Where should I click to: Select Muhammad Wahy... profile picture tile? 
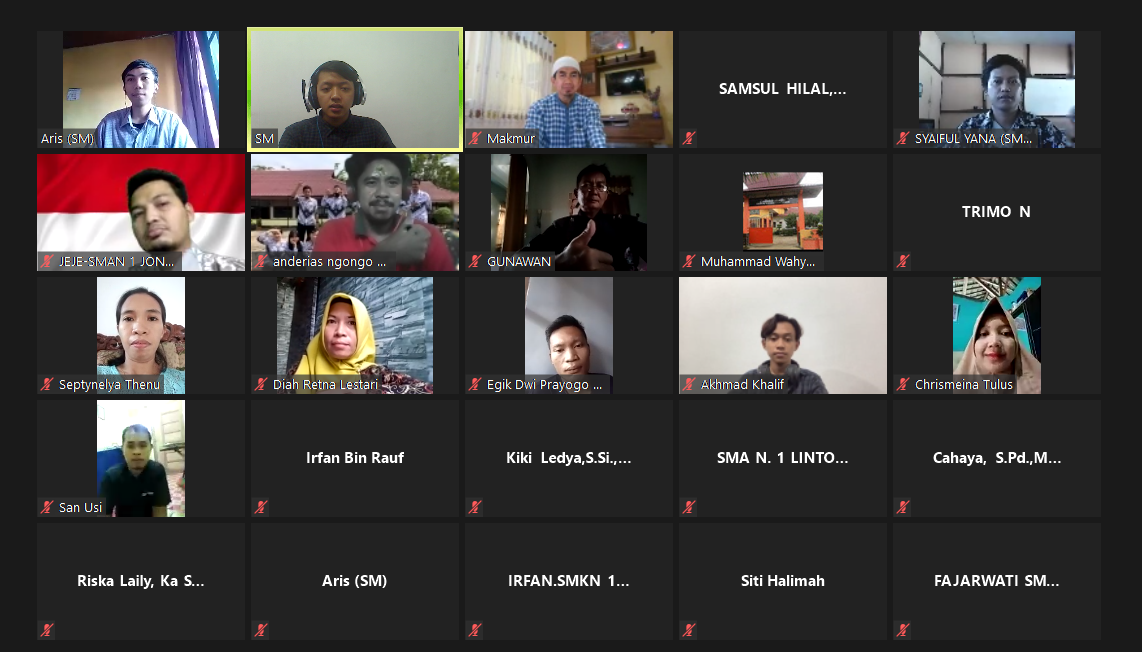[x=783, y=212]
